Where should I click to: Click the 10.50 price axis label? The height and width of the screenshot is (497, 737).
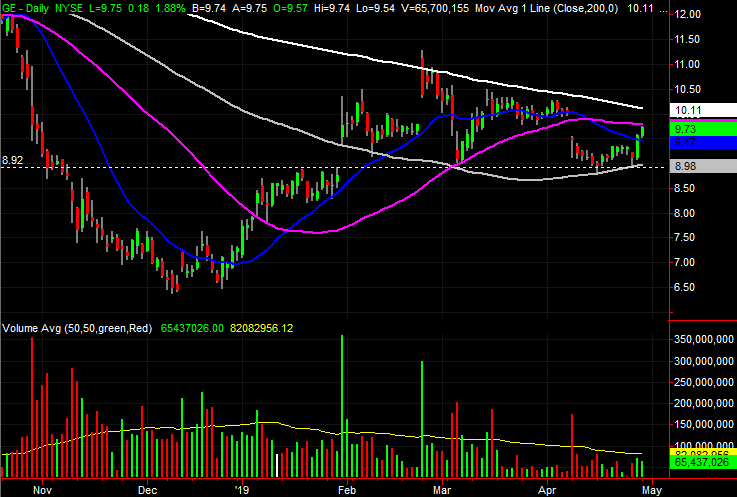[x=687, y=89]
